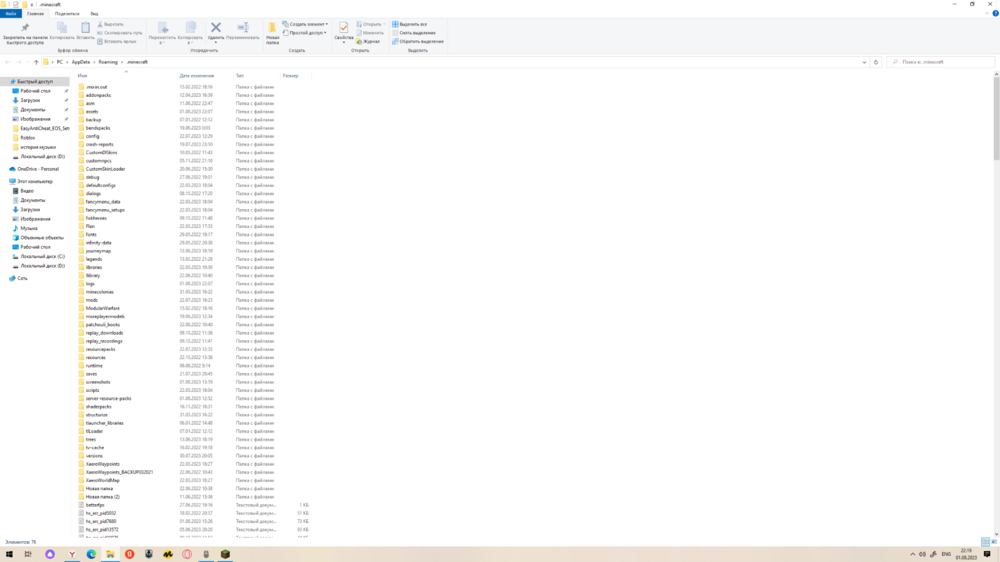Click the ENG language indicator
Image resolution: width=1000 pixels, height=562 pixels.
946,554
